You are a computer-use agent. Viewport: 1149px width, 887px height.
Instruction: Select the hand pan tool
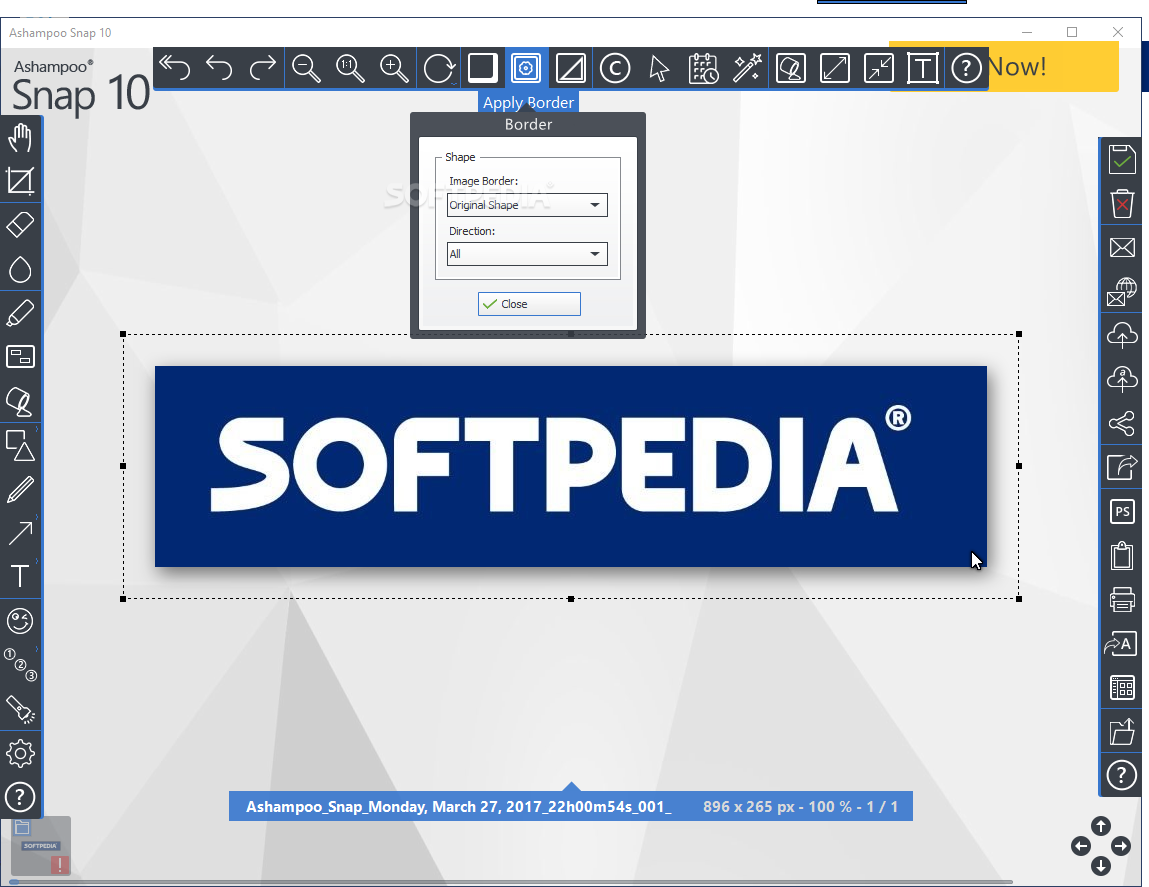[21, 137]
